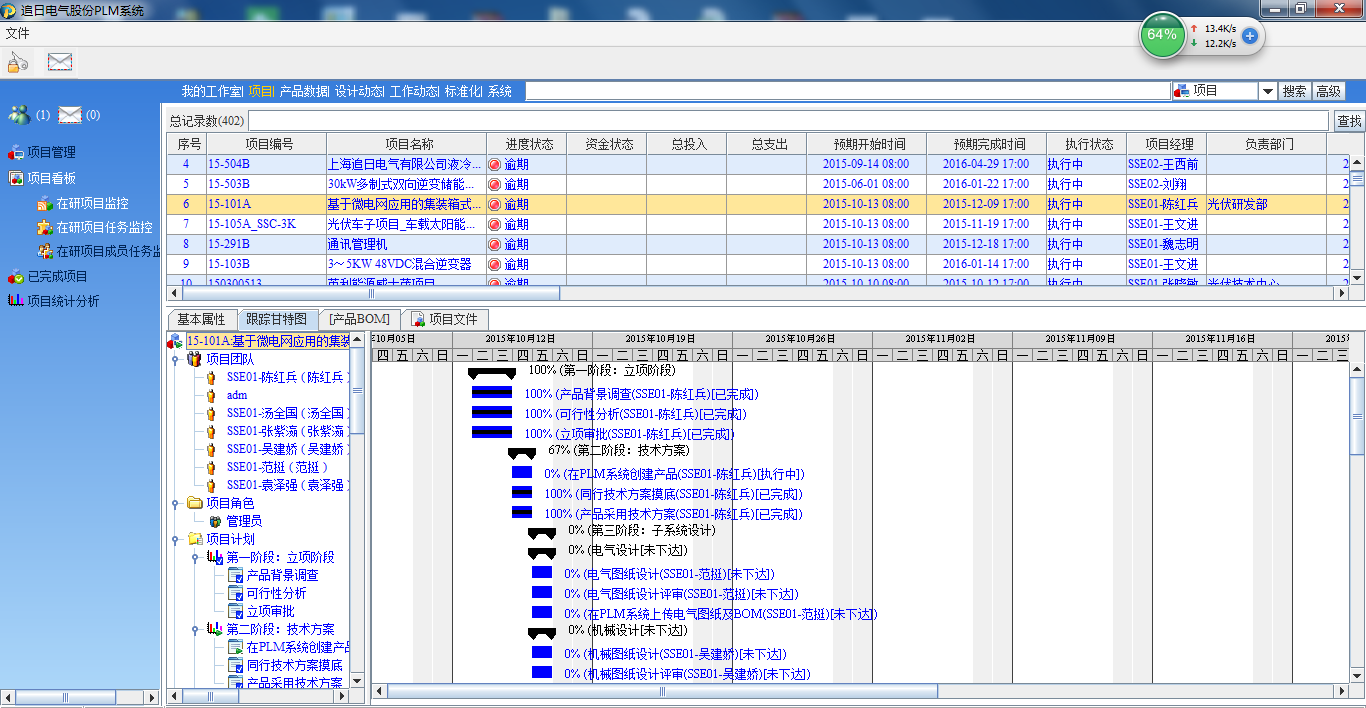Click the online users icon in the sidebar
Screen dimensions: 1366x708
point(19,115)
